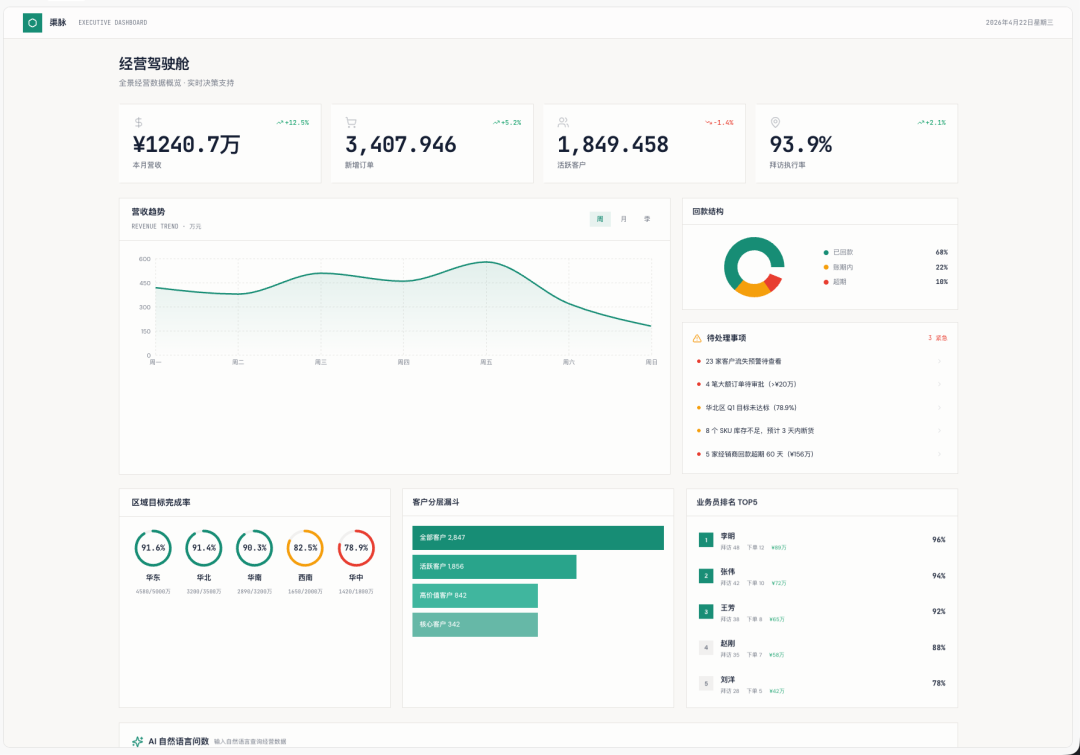Expand the 23 家客户流失预警 item chevron

939,361
